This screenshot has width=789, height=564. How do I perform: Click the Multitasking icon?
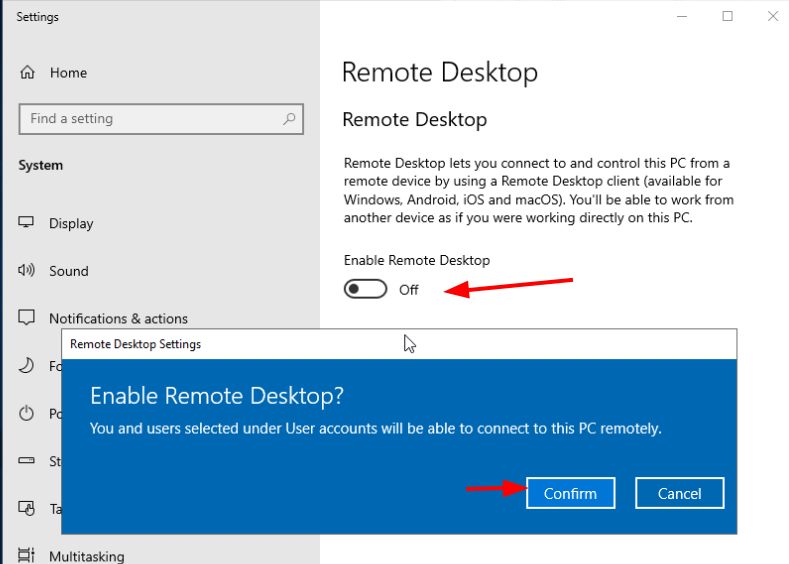(x=26, y=555)
